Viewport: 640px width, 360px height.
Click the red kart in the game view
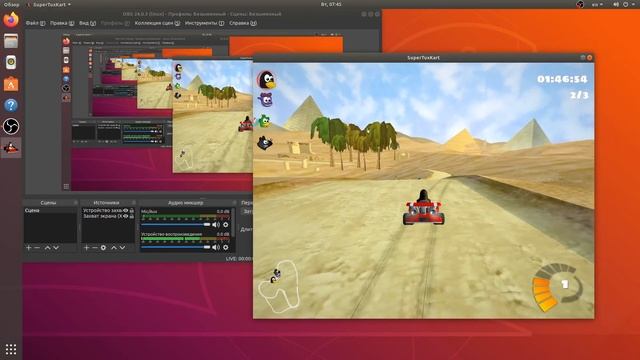point(424,208)
